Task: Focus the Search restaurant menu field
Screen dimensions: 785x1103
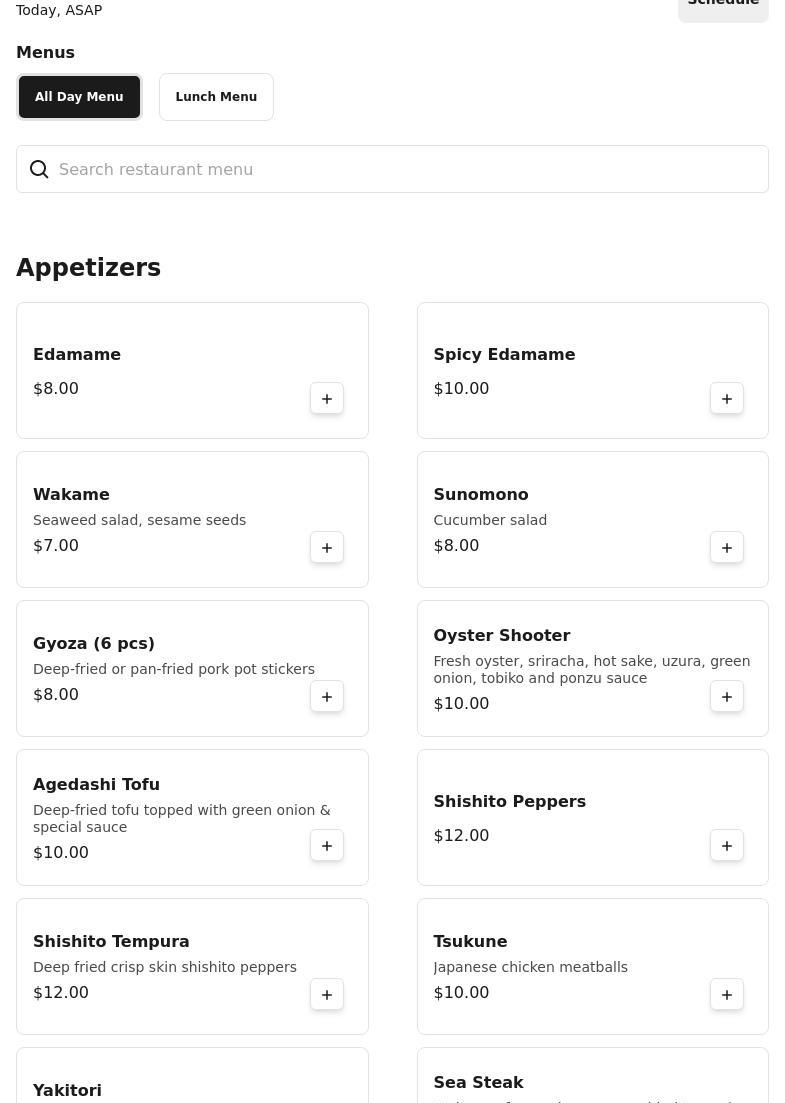Action: [400, 170]
